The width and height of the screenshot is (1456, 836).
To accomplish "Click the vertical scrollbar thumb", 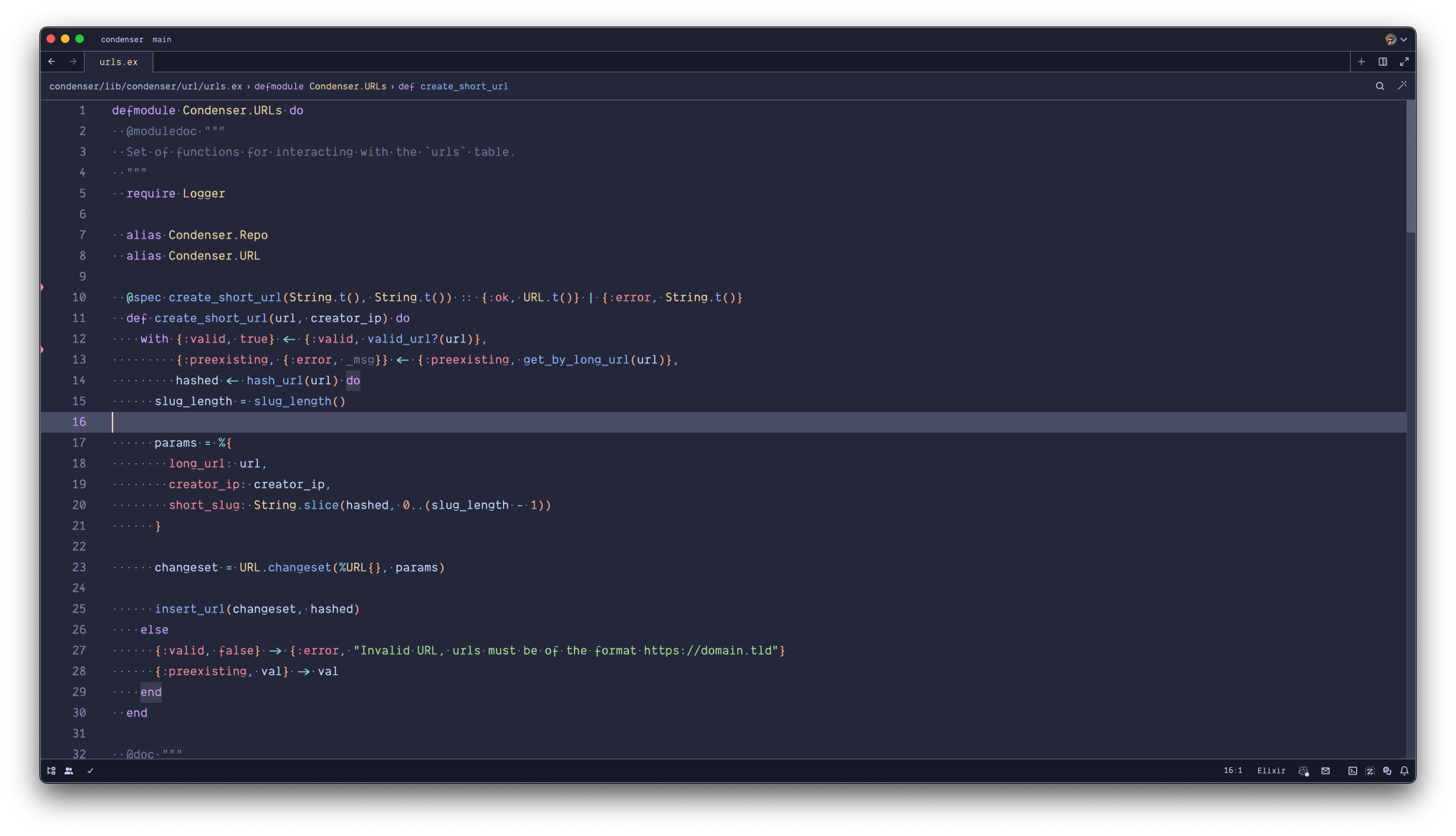I will (1410, 167).
